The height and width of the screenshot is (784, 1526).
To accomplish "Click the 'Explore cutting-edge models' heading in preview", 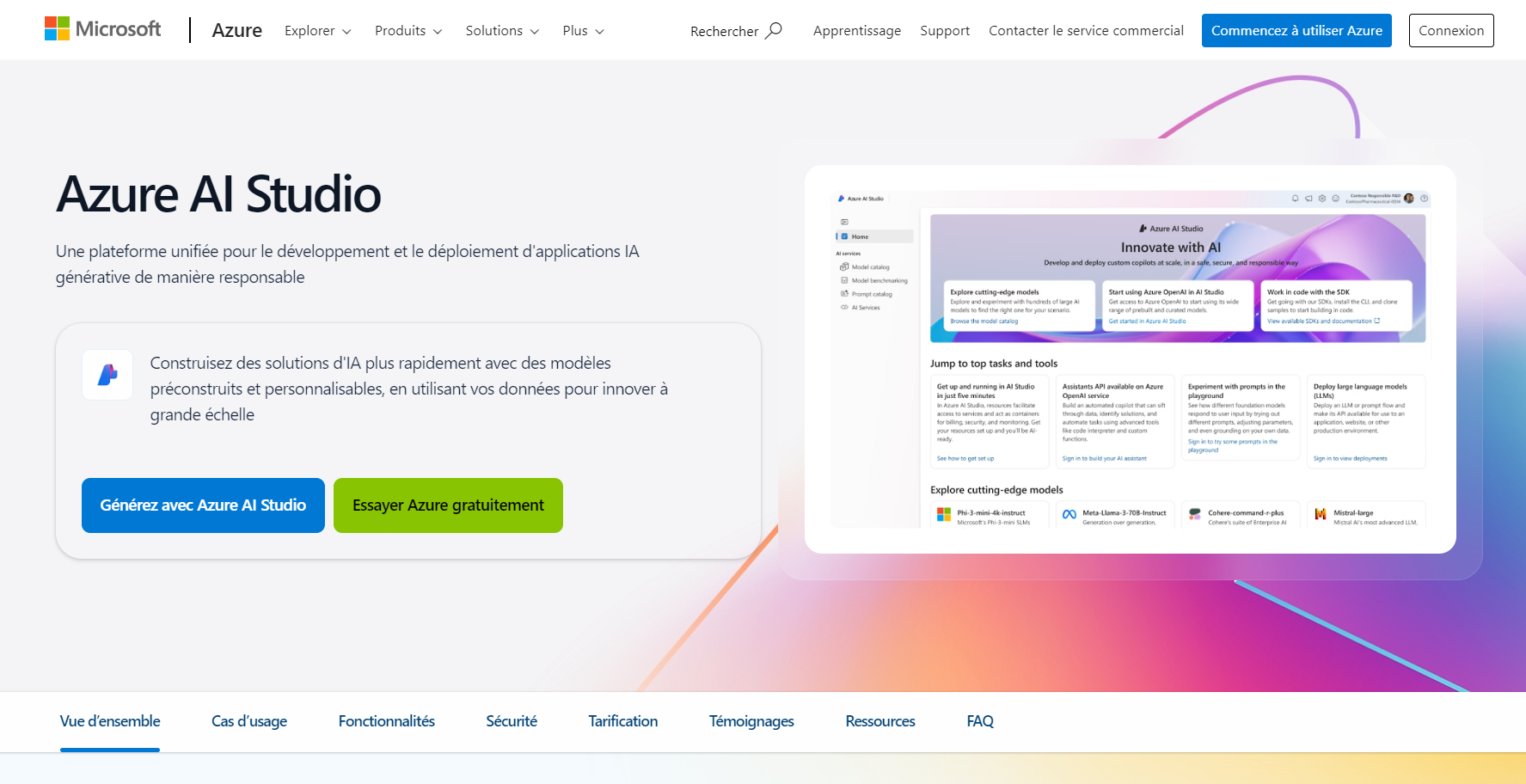I will (x=996, y=490).
